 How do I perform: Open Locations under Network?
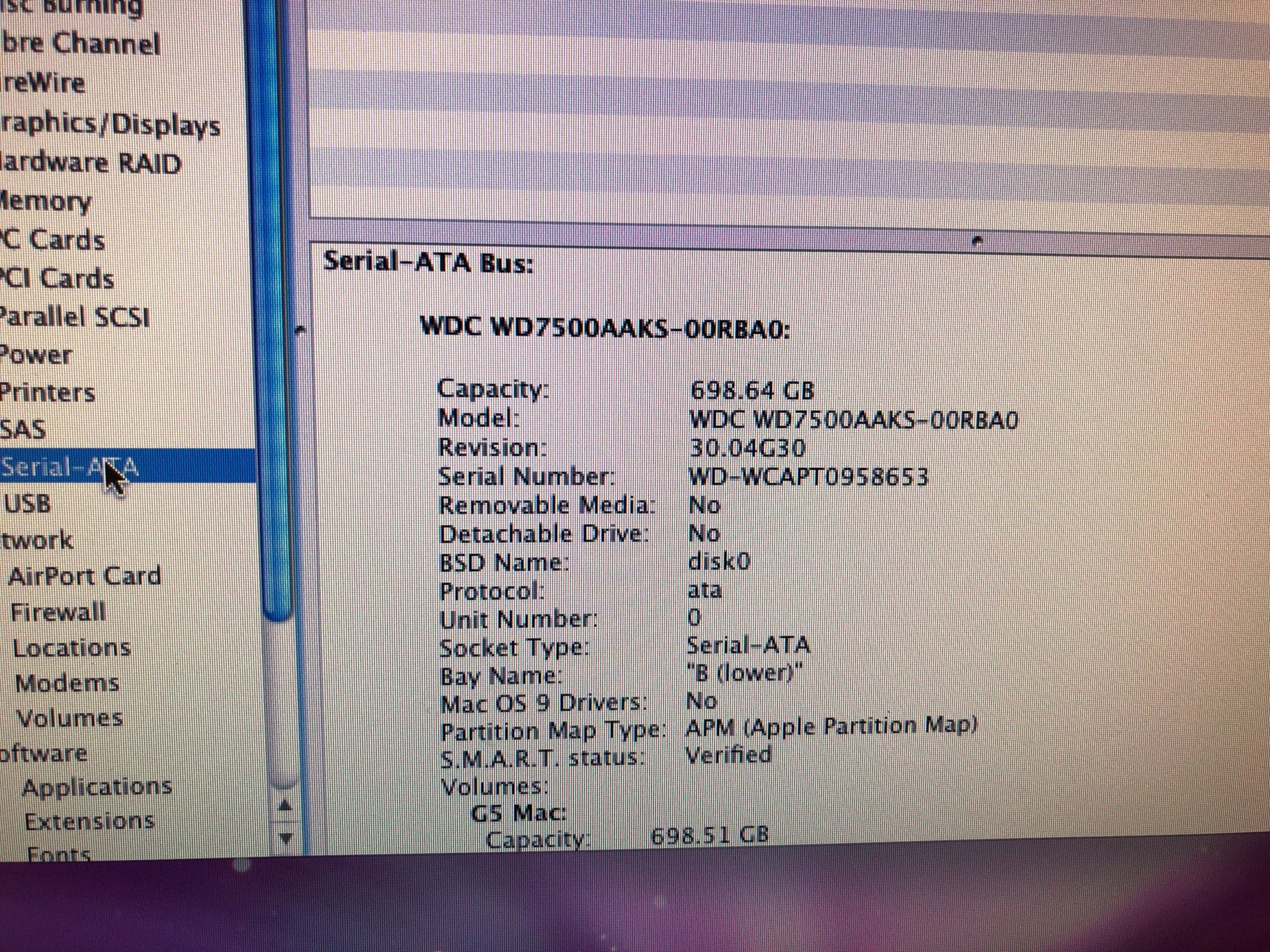tap(71, 648)
